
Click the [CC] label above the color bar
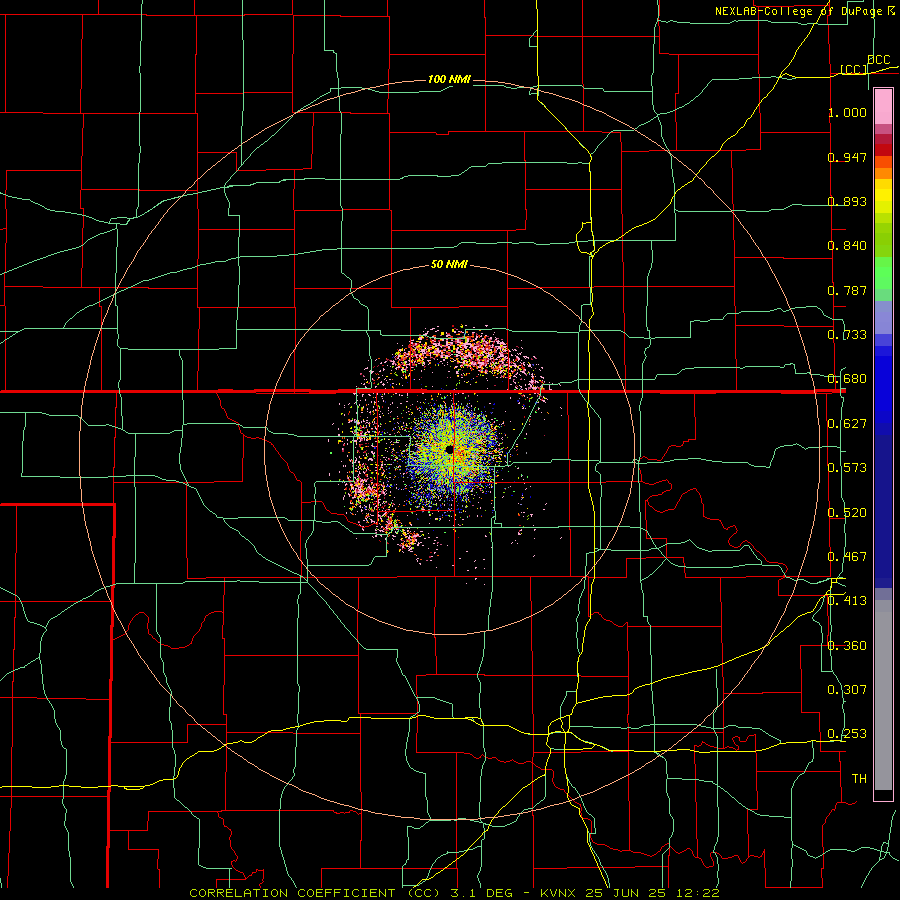point(854,69)
